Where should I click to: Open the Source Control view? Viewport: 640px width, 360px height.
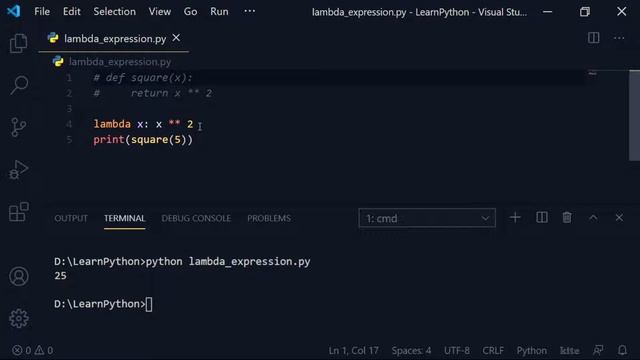[18, 127]
